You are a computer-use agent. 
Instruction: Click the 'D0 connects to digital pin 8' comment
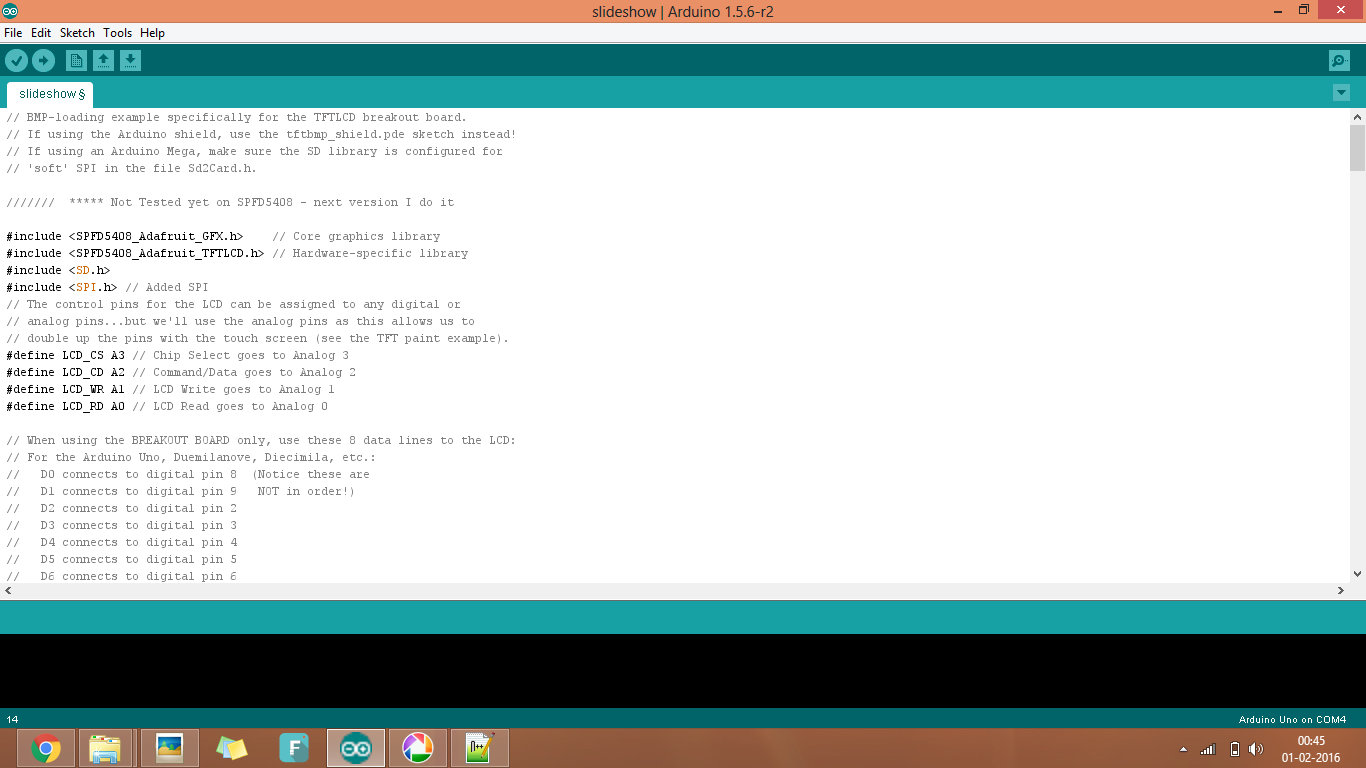coord(188,474)
